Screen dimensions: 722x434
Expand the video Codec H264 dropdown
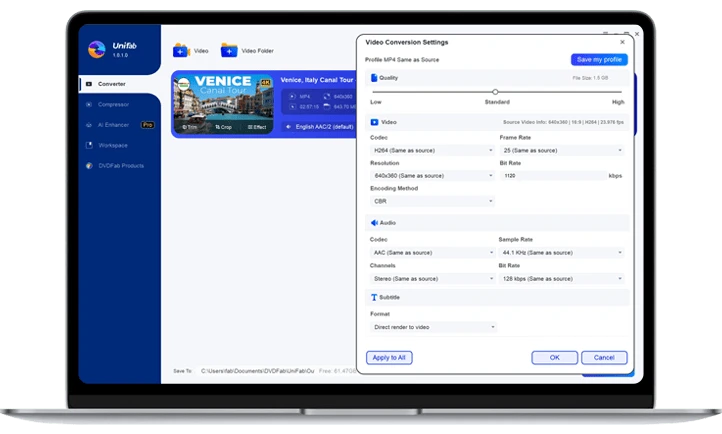[x=432, y=150]
